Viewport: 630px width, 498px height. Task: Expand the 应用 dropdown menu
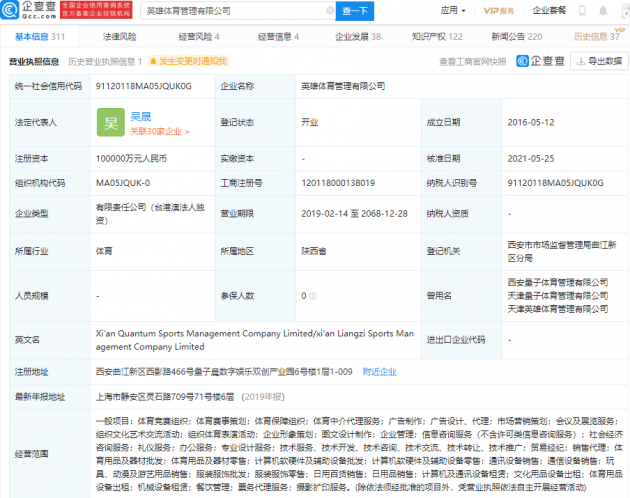pos(453,10)
